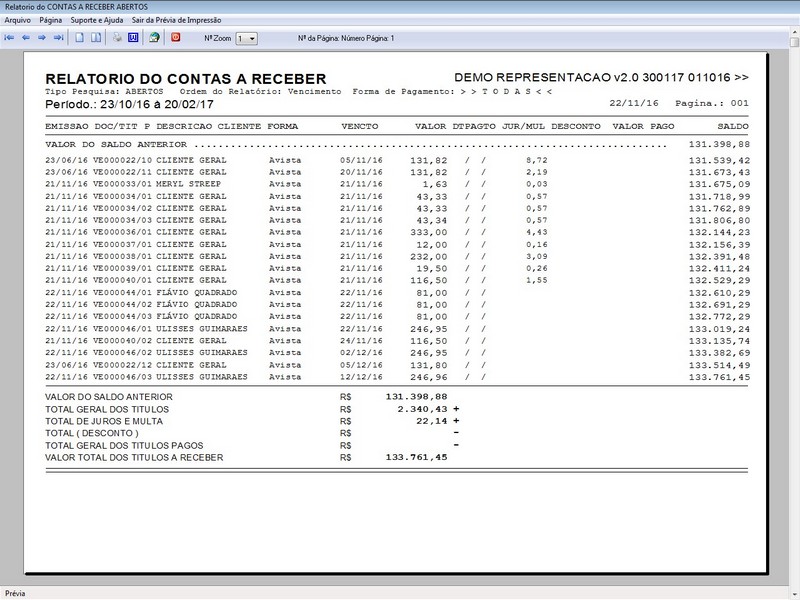This screenshot has height=600, width=800.
Task: Click the saldo anterior value 131.398,88 in the SALDO column
Action: click(x=719, y=144)
